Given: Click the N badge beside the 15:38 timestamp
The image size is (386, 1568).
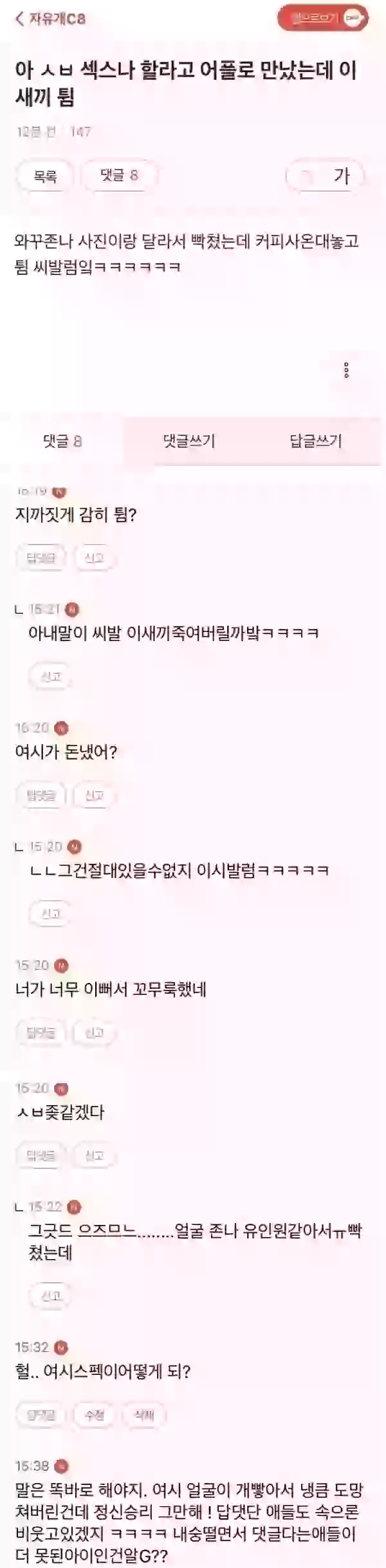Looking at the screenshot, I should [61, 1466].
